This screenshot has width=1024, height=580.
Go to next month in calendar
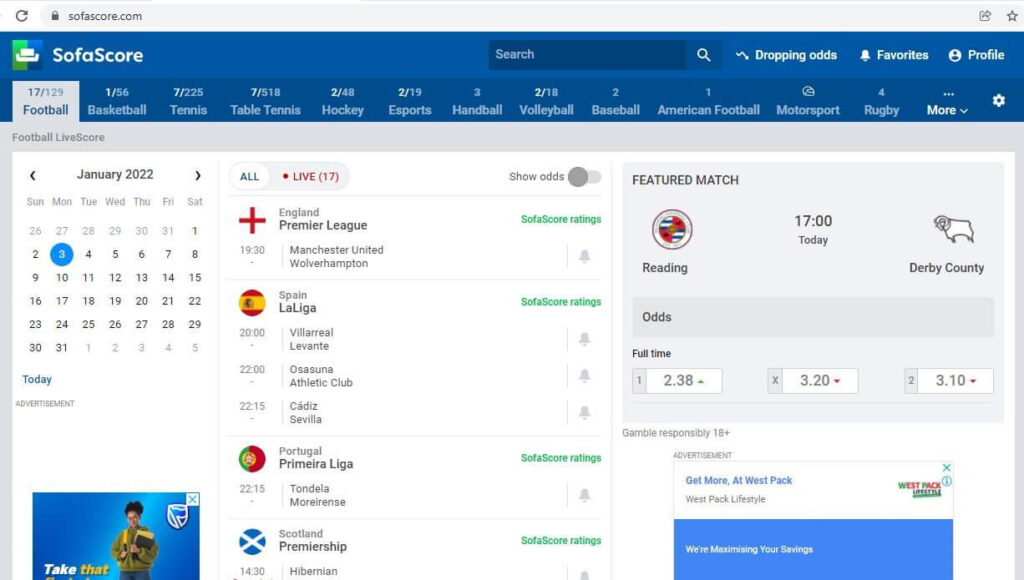198,174
